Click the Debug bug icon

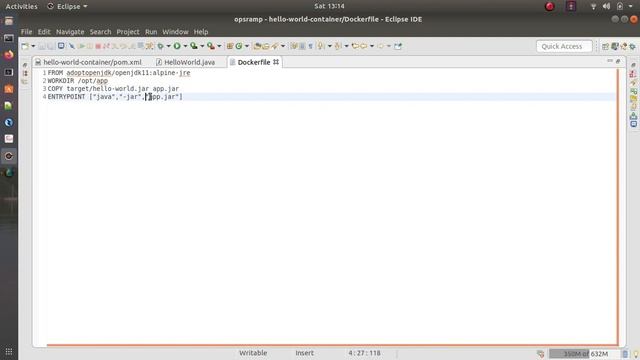[161, 46]
